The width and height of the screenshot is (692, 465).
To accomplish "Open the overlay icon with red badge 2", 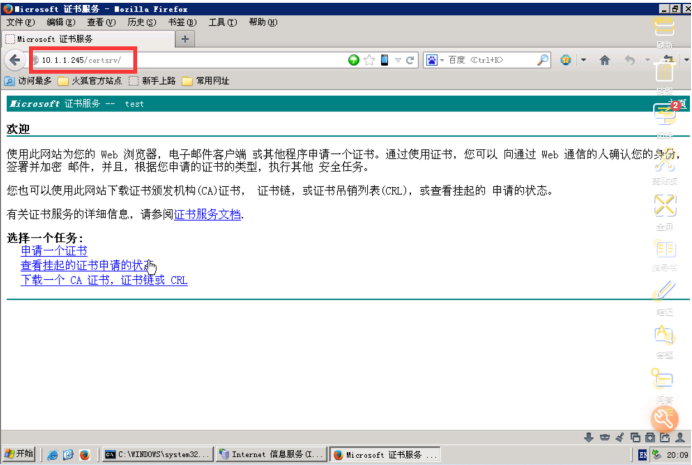I will click(665, 114).
